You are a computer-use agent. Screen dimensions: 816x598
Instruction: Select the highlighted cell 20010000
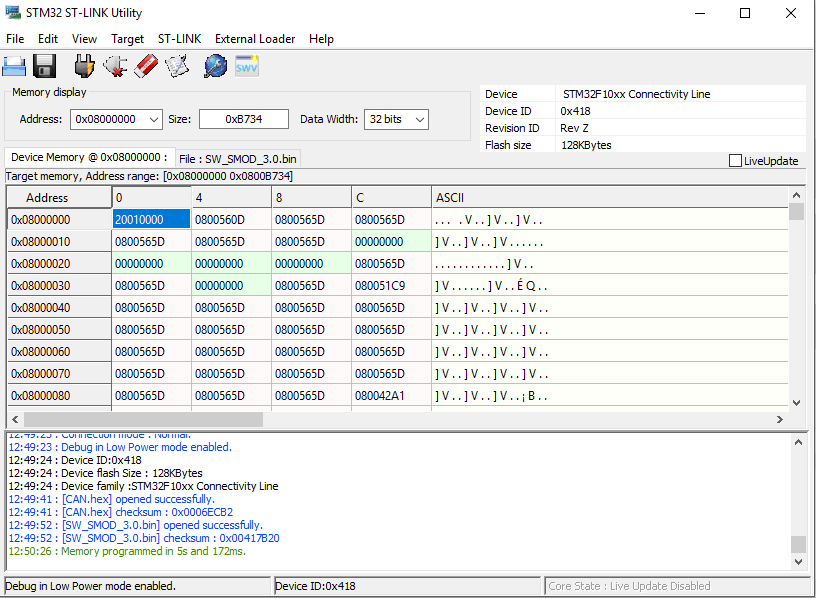pyautogui.click(x=151, y=220)
